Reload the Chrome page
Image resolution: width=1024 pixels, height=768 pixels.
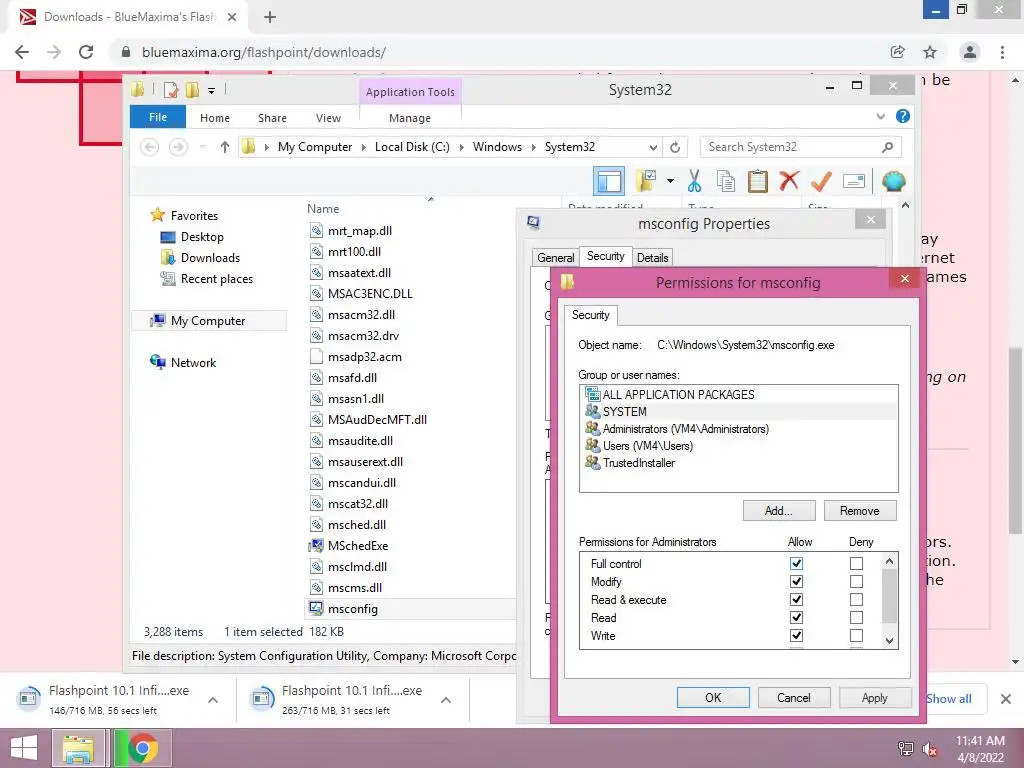[x=86, y=52]
